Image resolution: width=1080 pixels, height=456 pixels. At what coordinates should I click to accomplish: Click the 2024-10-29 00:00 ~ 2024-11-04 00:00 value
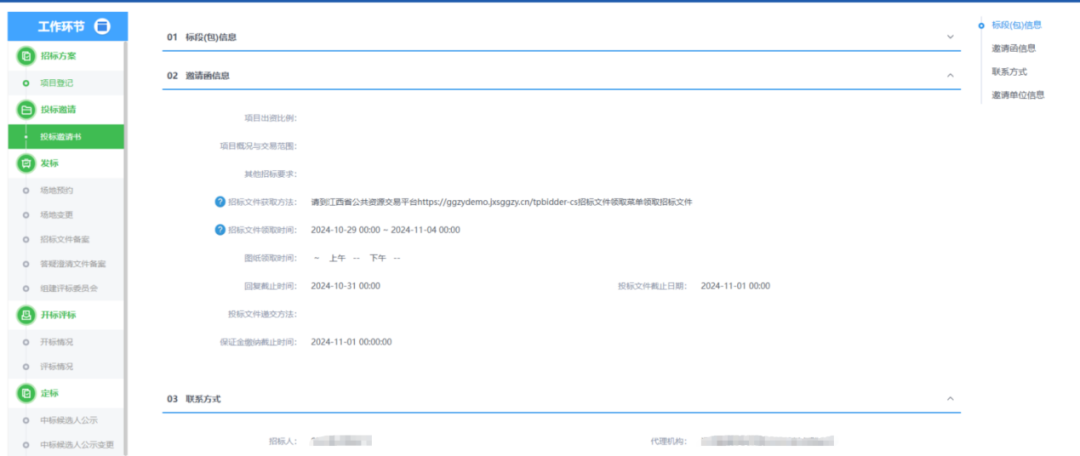386,230
